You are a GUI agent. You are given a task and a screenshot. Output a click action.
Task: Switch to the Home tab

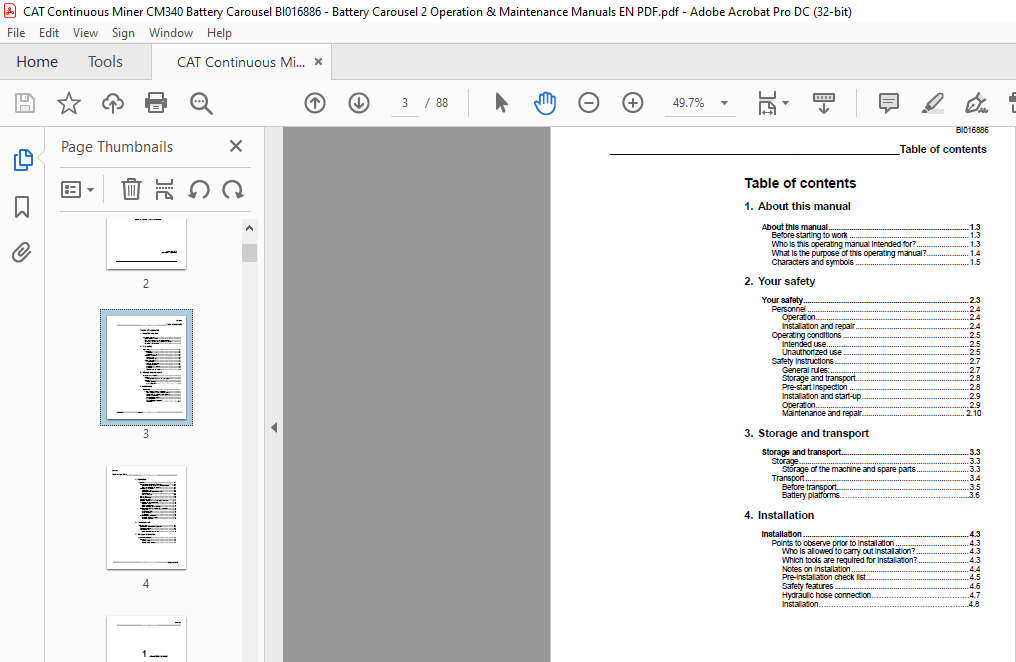point(37,62)
